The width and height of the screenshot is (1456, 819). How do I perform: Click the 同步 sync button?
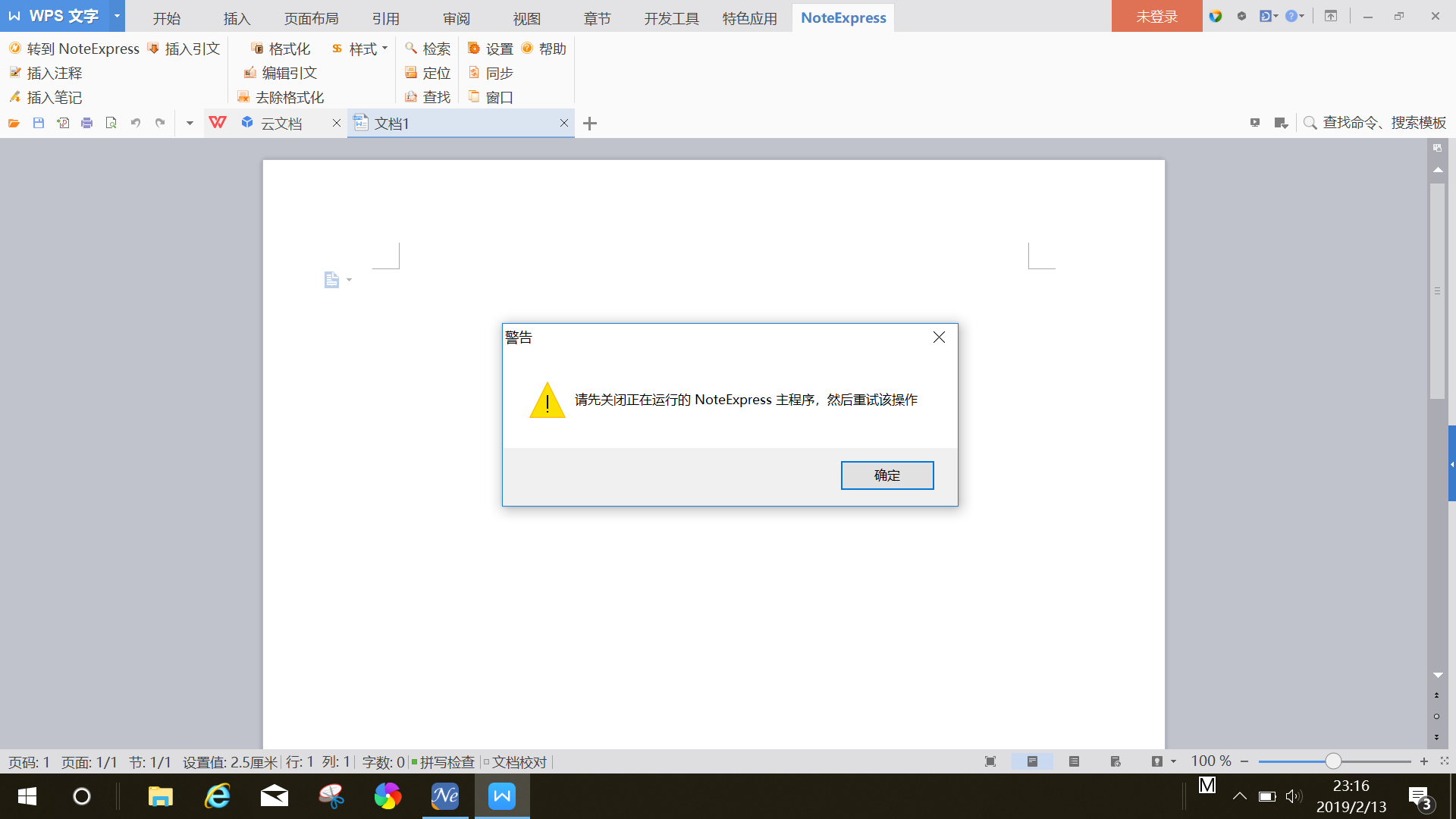click(x=491, y=73)
